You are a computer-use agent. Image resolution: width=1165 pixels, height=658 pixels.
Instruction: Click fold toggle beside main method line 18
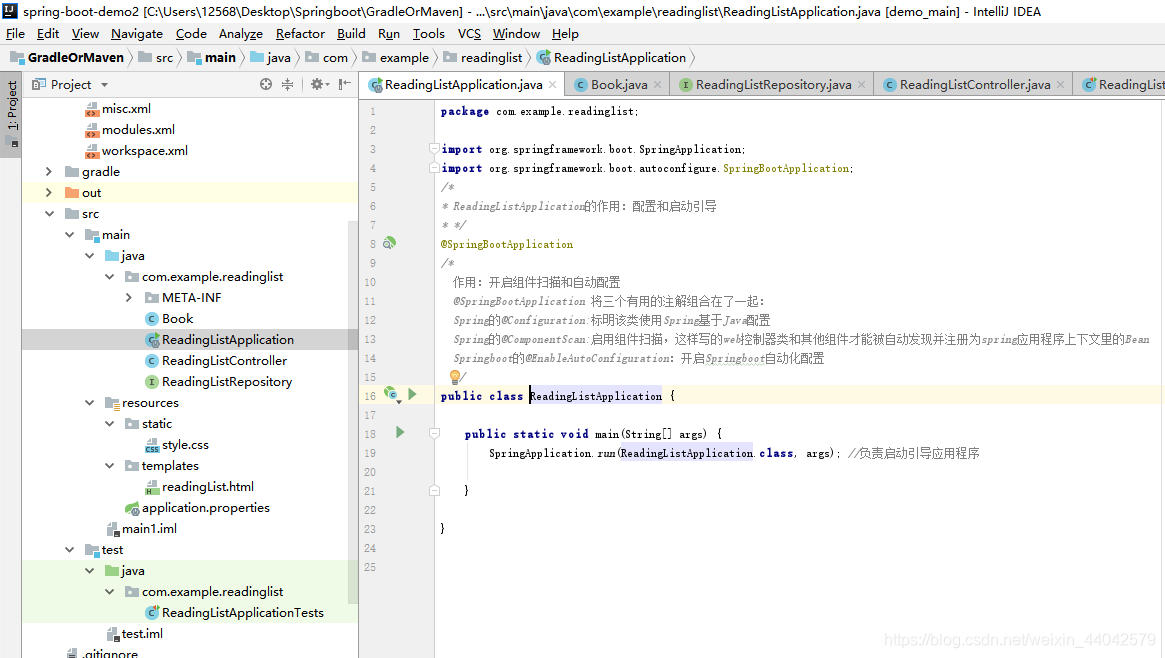pyautogui.click(x=435, y=433)
